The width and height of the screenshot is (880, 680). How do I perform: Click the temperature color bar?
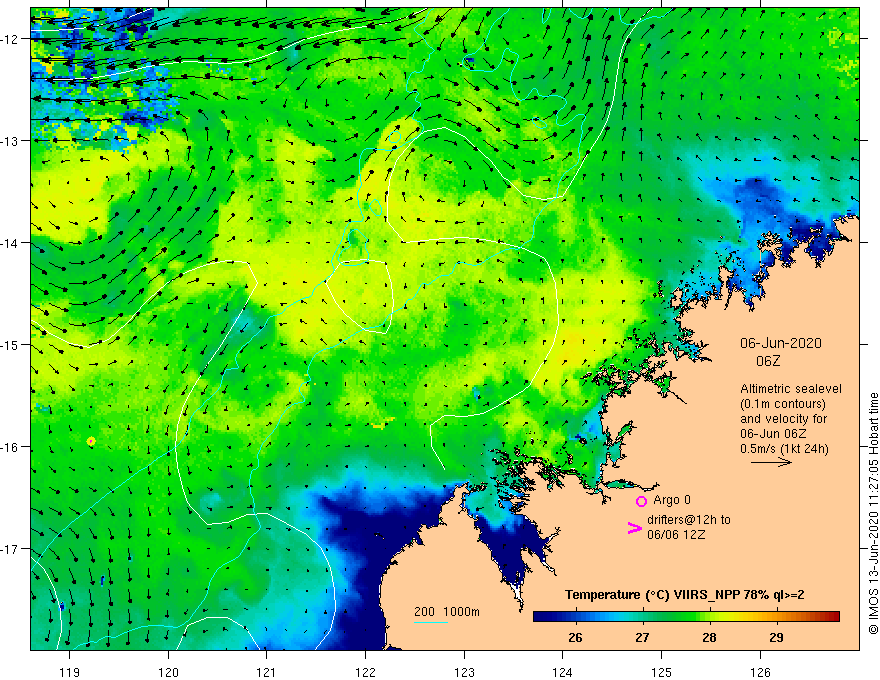click(686, 616)
